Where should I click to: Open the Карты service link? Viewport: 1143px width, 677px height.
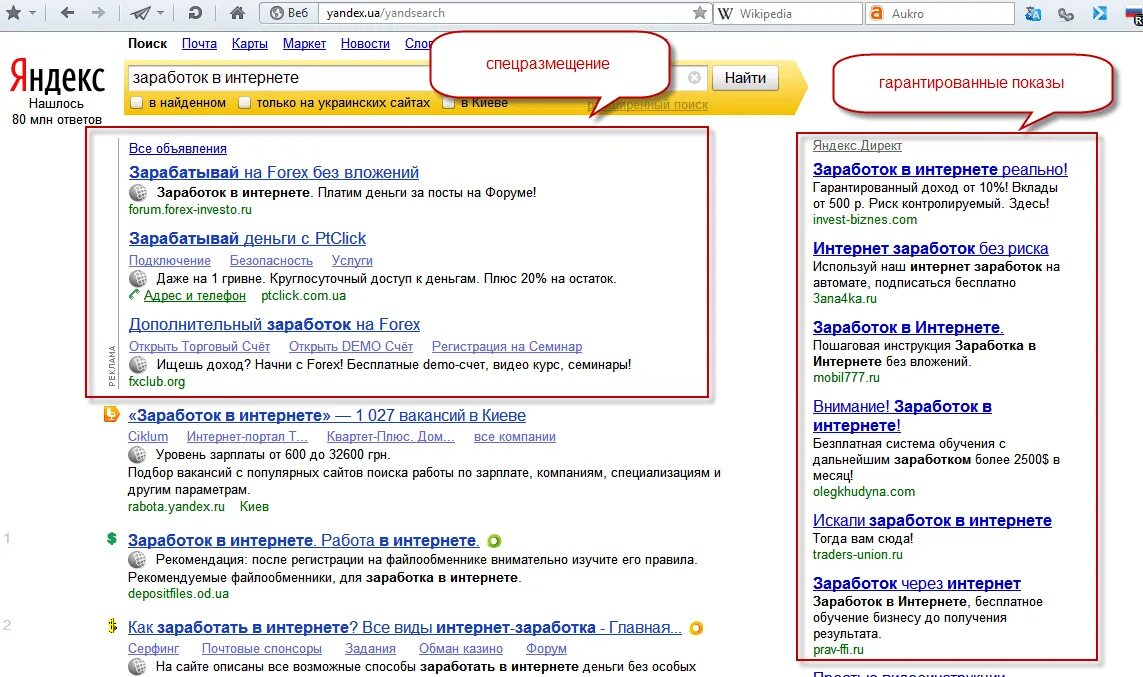point(249,44)
